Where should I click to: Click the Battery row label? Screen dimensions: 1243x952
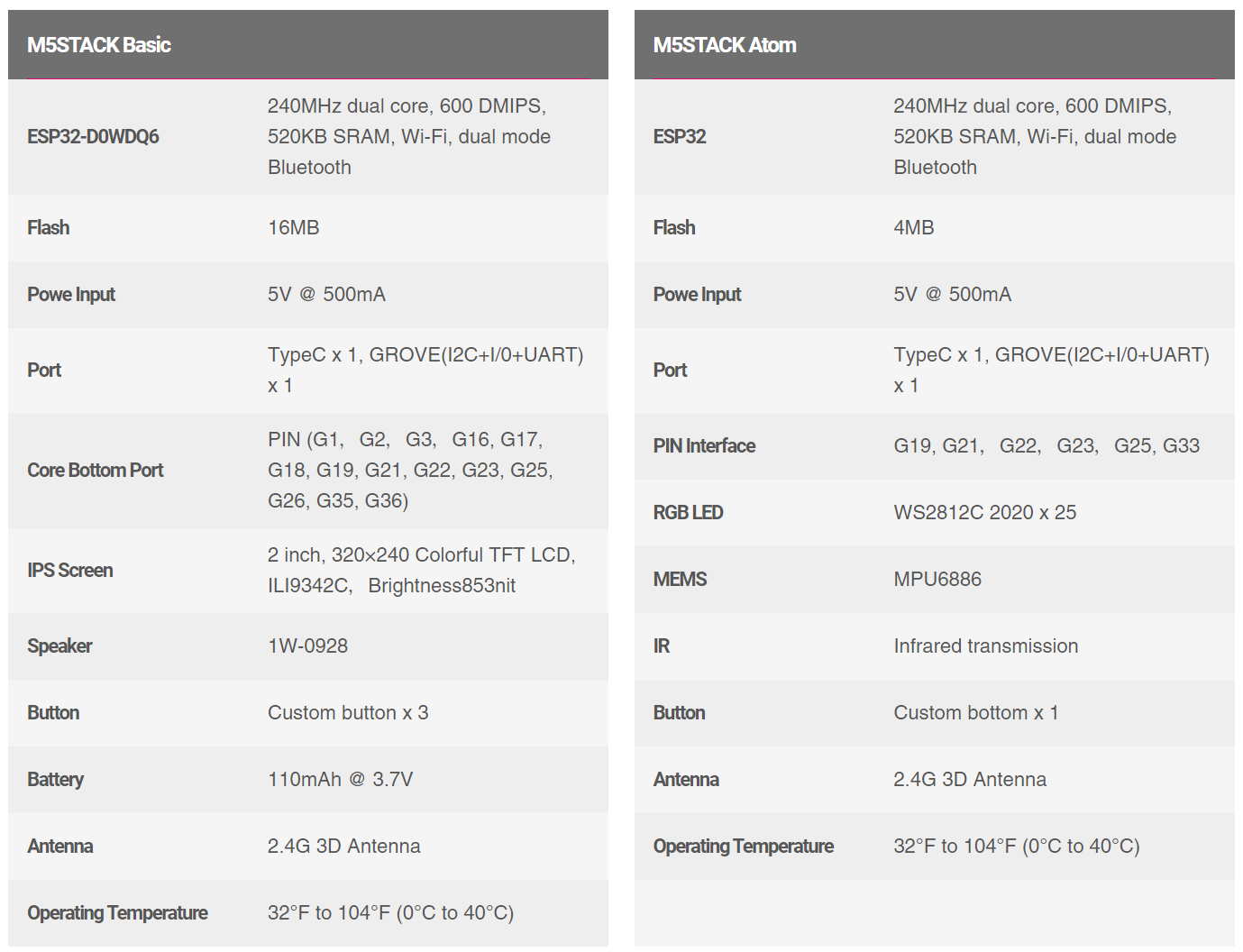click(55, 780)
